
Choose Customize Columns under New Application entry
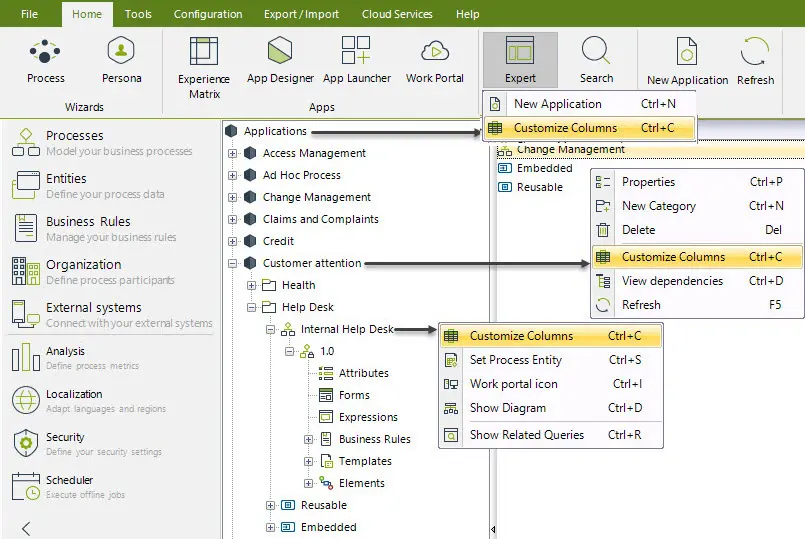(589, 128)
